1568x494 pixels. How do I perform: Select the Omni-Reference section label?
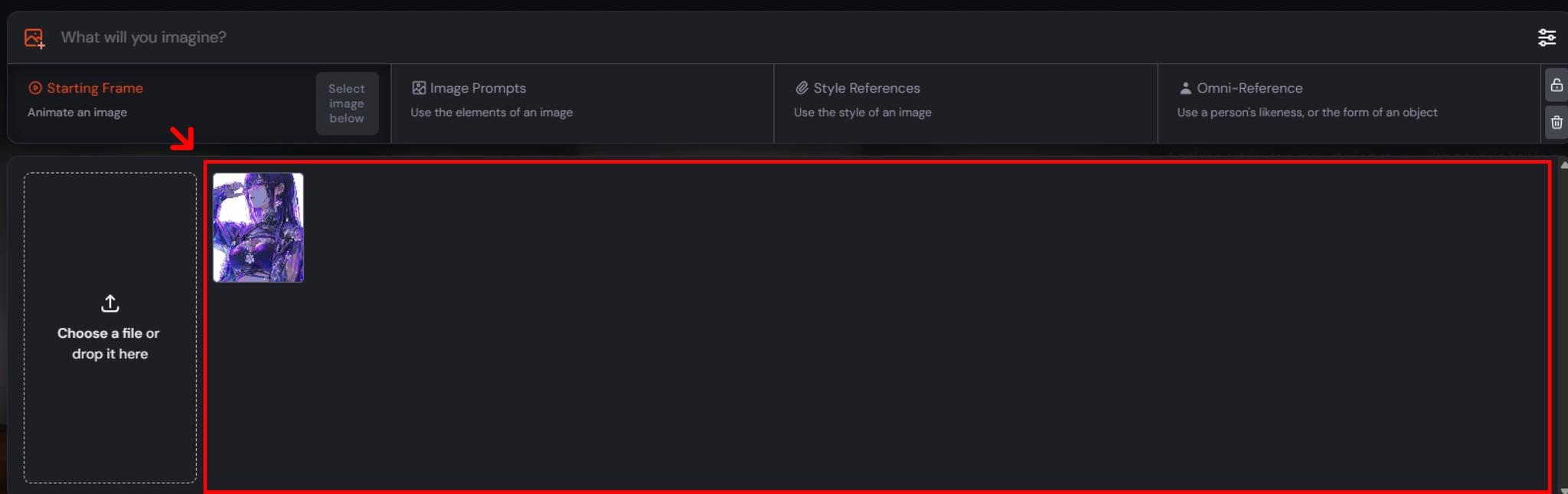click(x=1249, y=88)
